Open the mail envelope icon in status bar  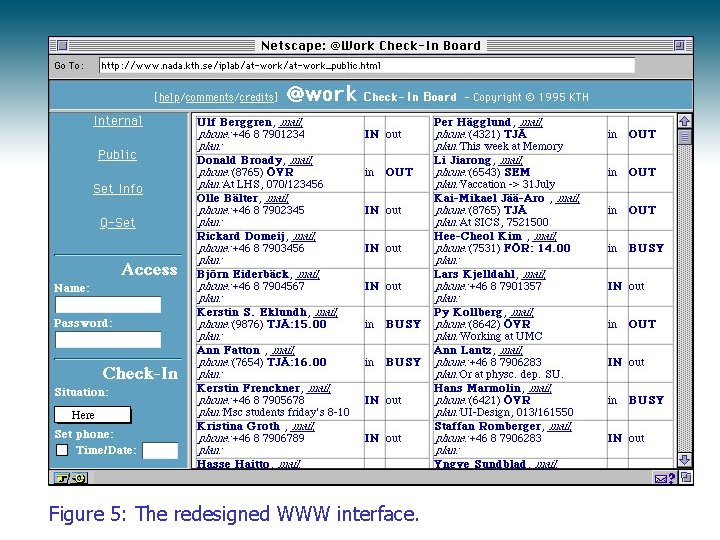tap(661, 478)
